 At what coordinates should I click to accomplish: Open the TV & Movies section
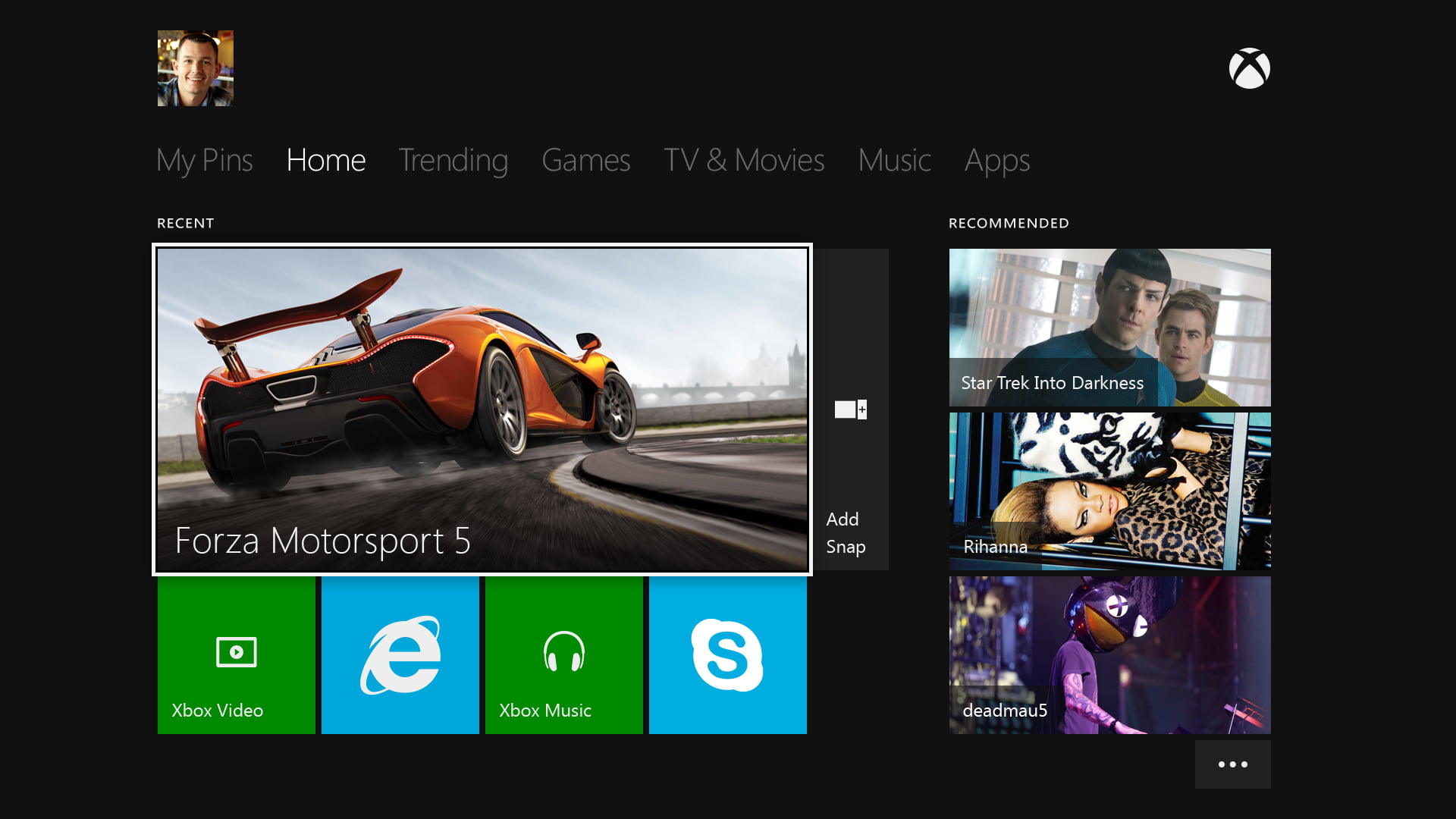(x=744, y=160)
